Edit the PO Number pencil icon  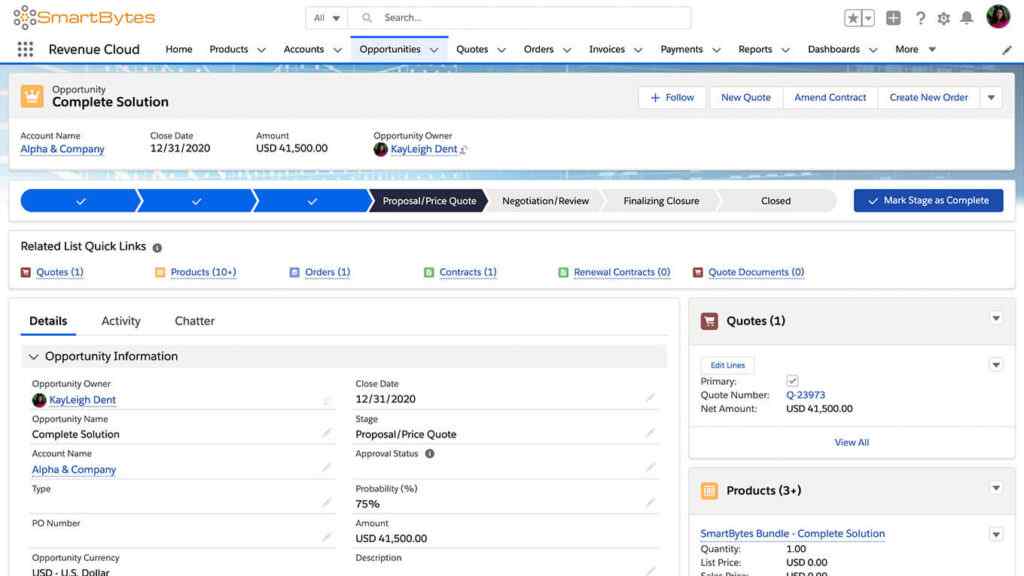pyautogui.click(x=326, y=537)
